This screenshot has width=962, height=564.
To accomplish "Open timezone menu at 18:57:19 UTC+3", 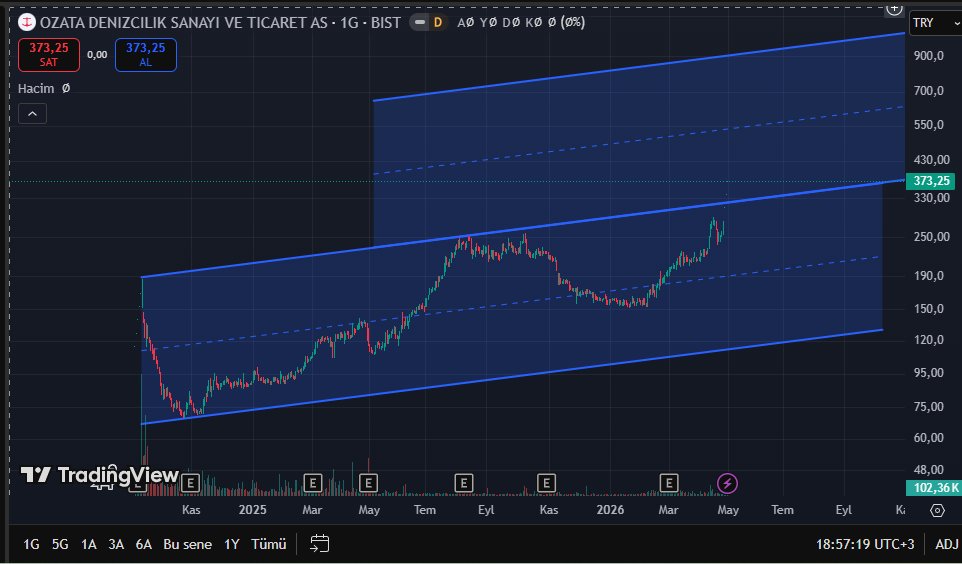I will point(865,544).
